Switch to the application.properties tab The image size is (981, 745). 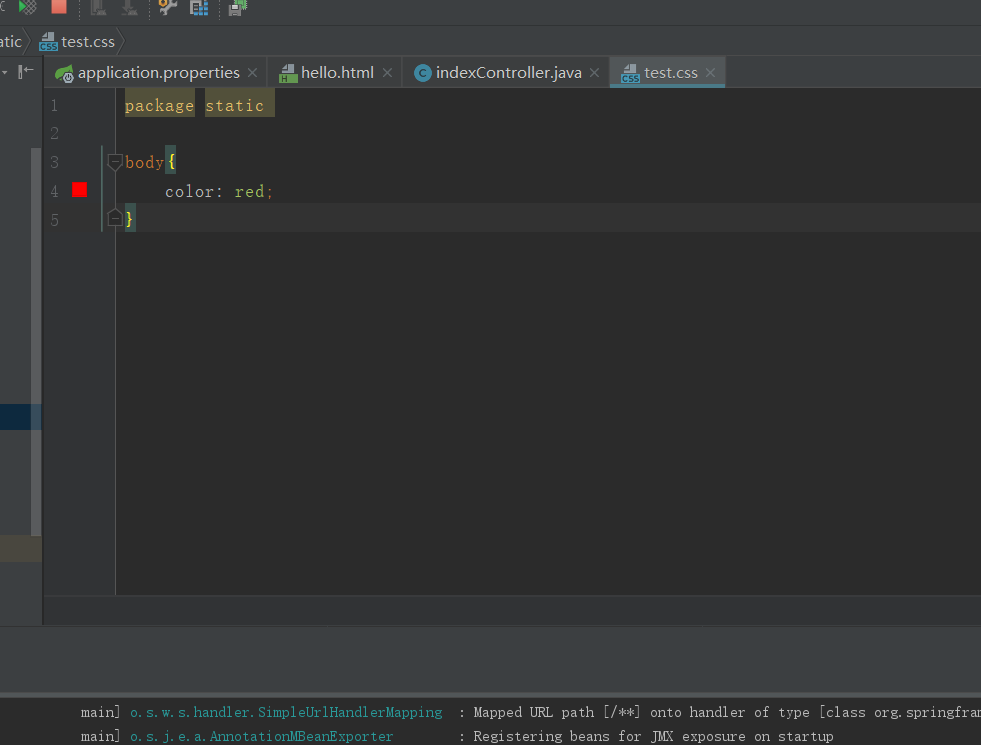click(x=158, y=73)
